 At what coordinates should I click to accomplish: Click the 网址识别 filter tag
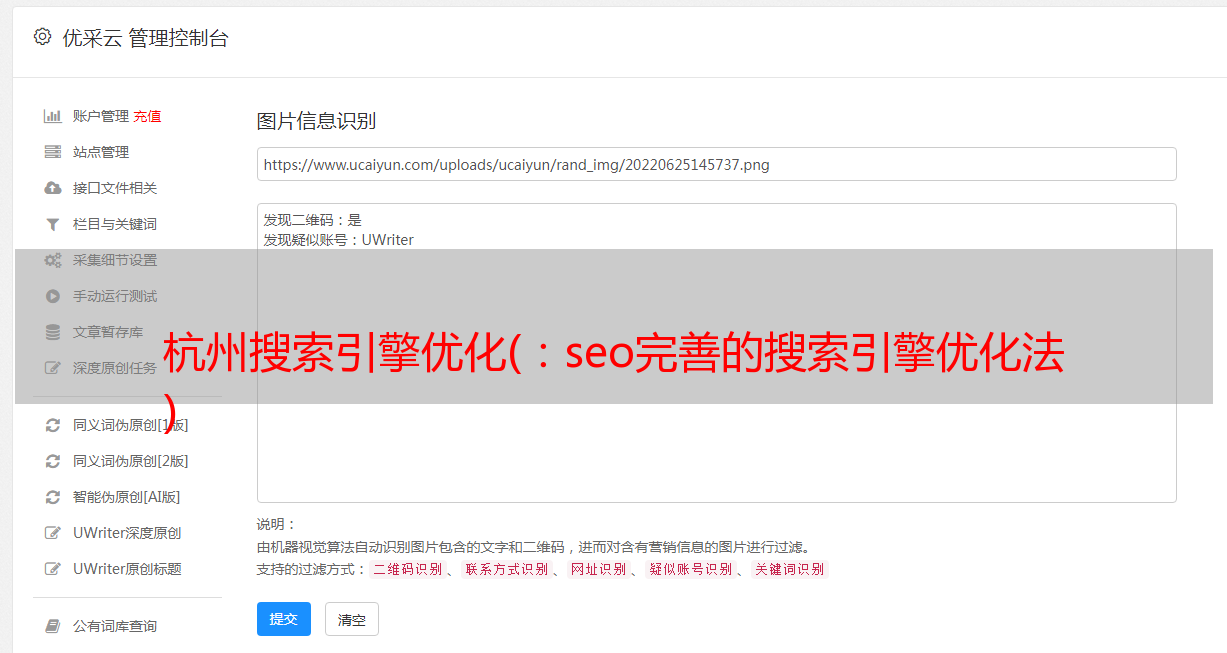pos(598,569)
